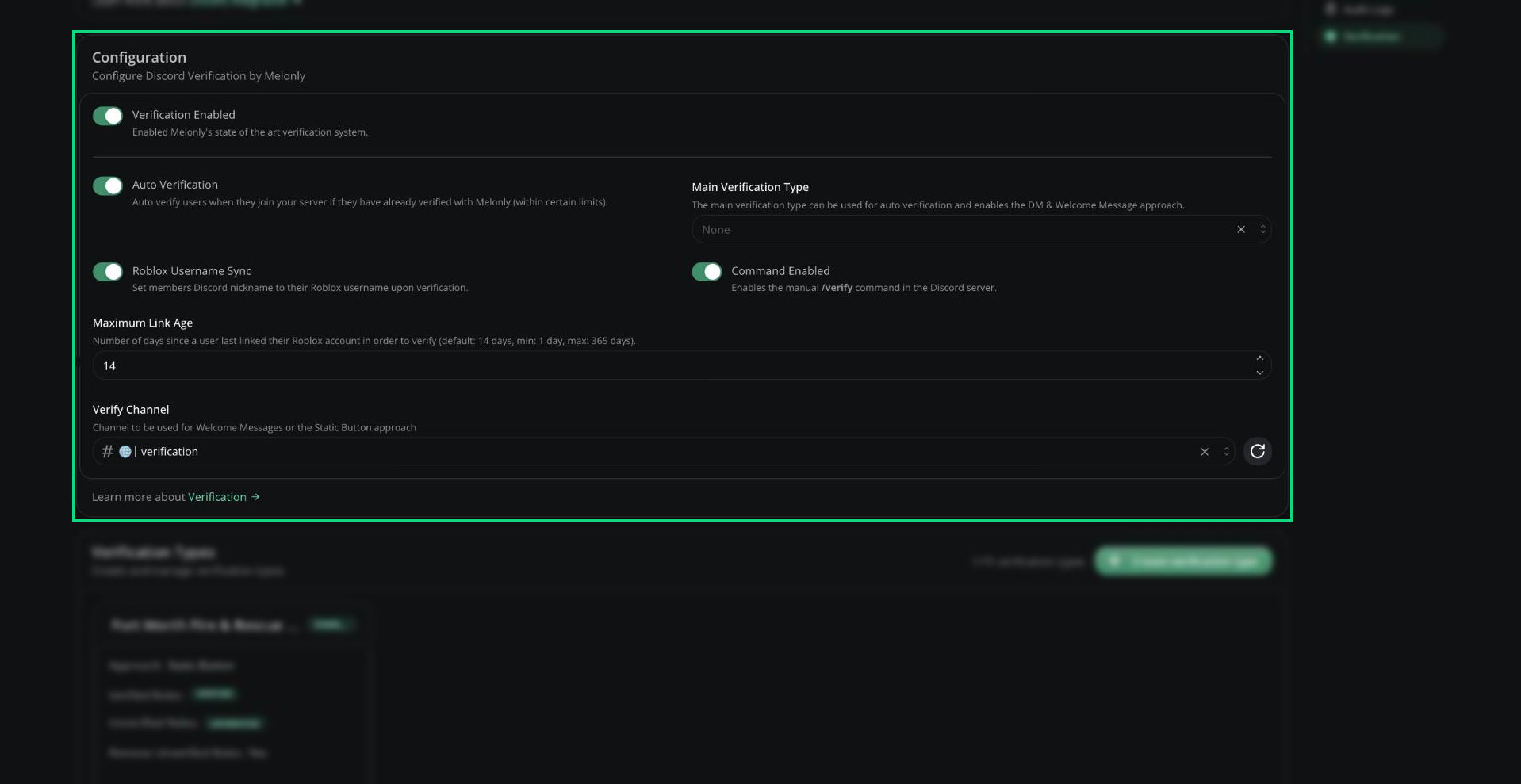
Task: Select the Configuration heading text
Action: (x=139, y=57)
